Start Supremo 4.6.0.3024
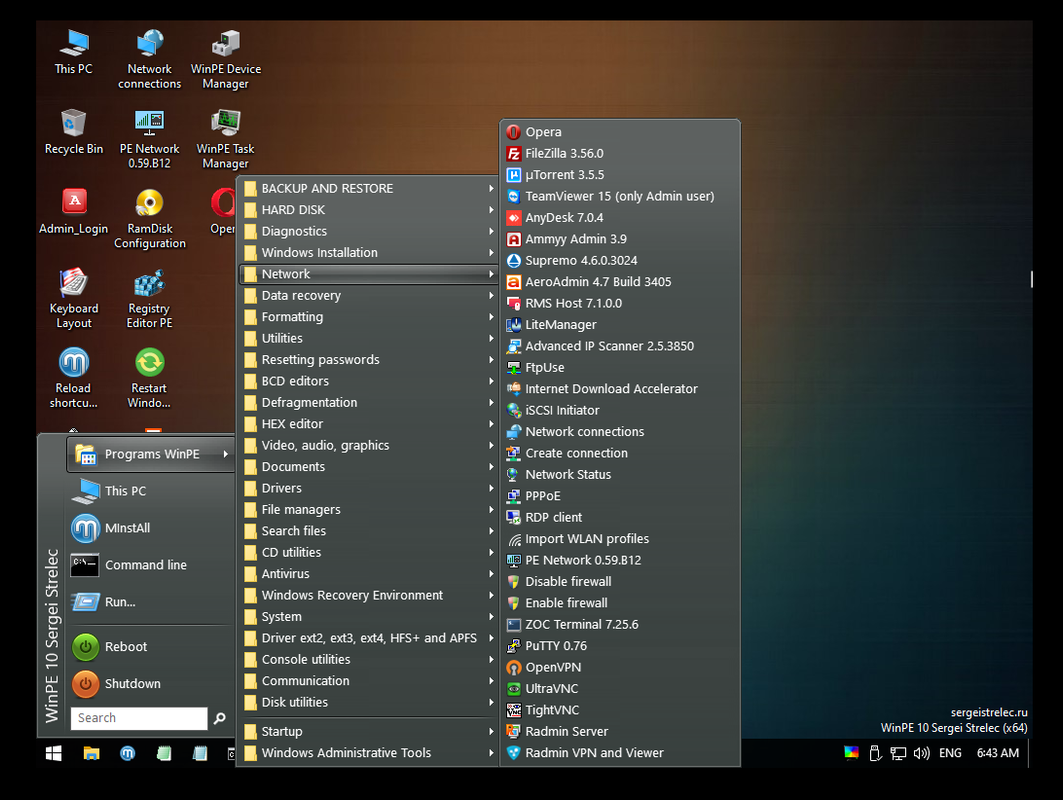 620,260
